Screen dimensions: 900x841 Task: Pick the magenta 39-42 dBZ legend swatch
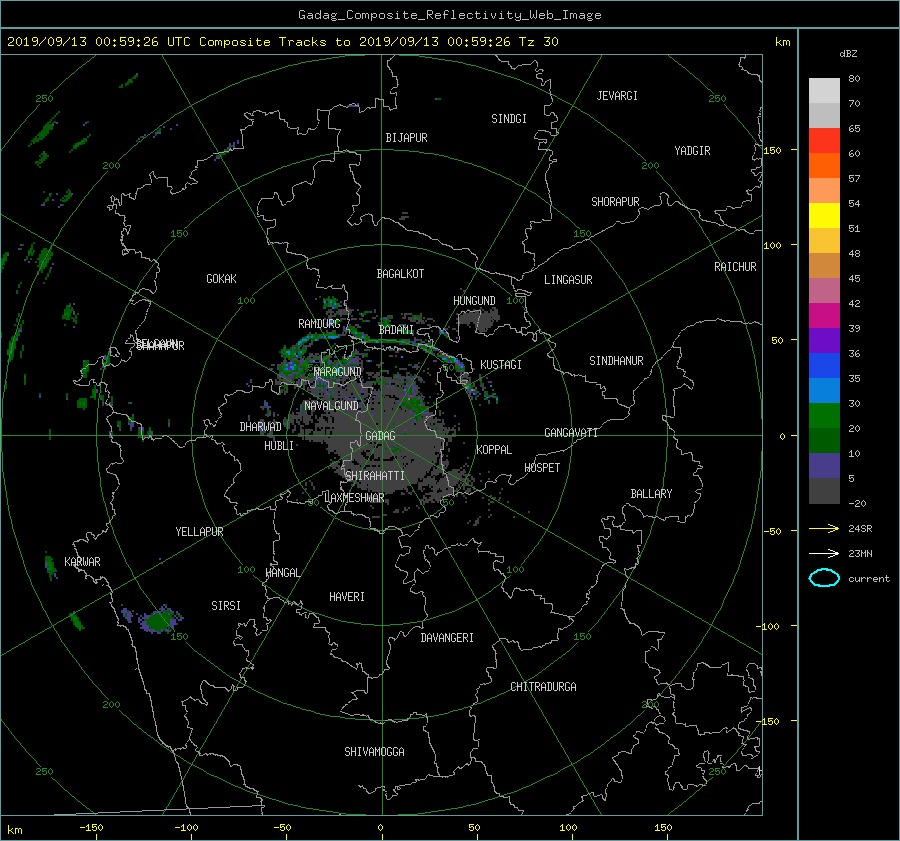pyautogui.click(x=824, y=316)
